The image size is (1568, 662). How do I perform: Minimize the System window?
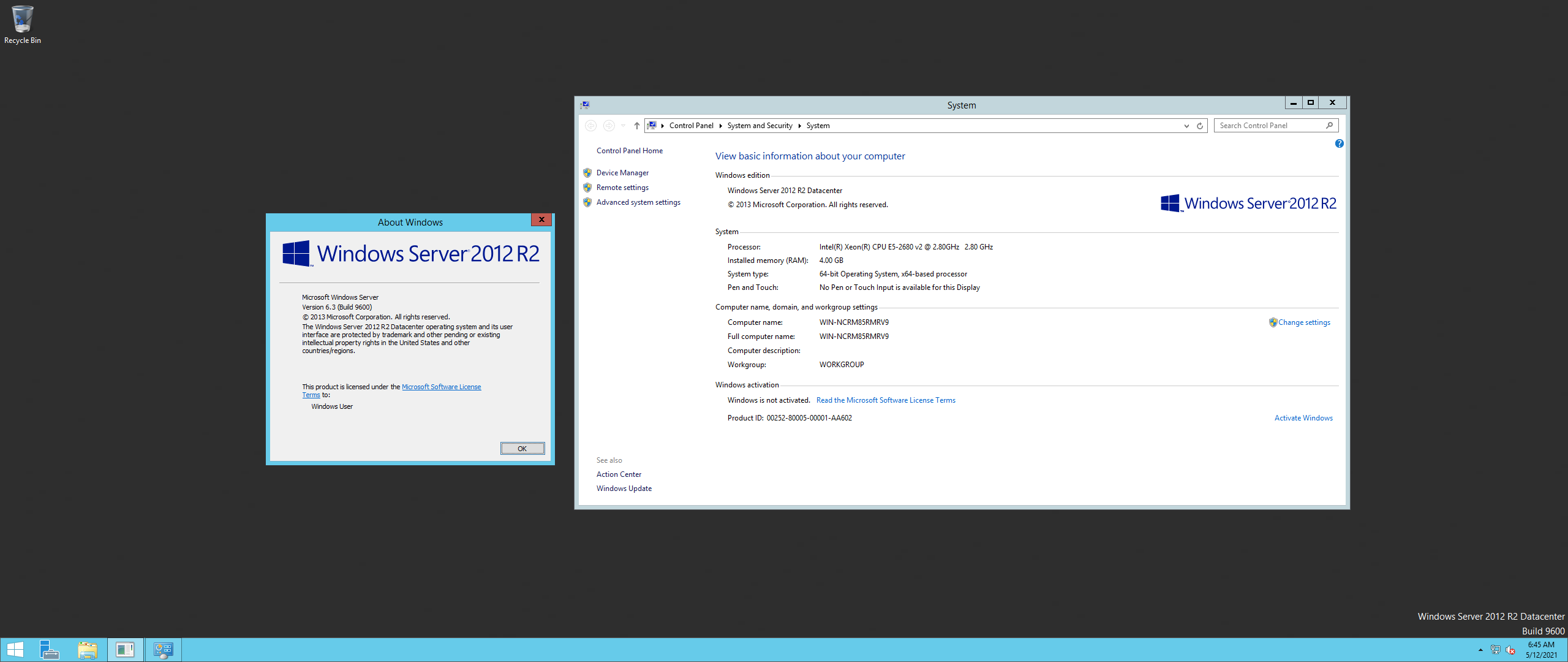pos(1293,103)
